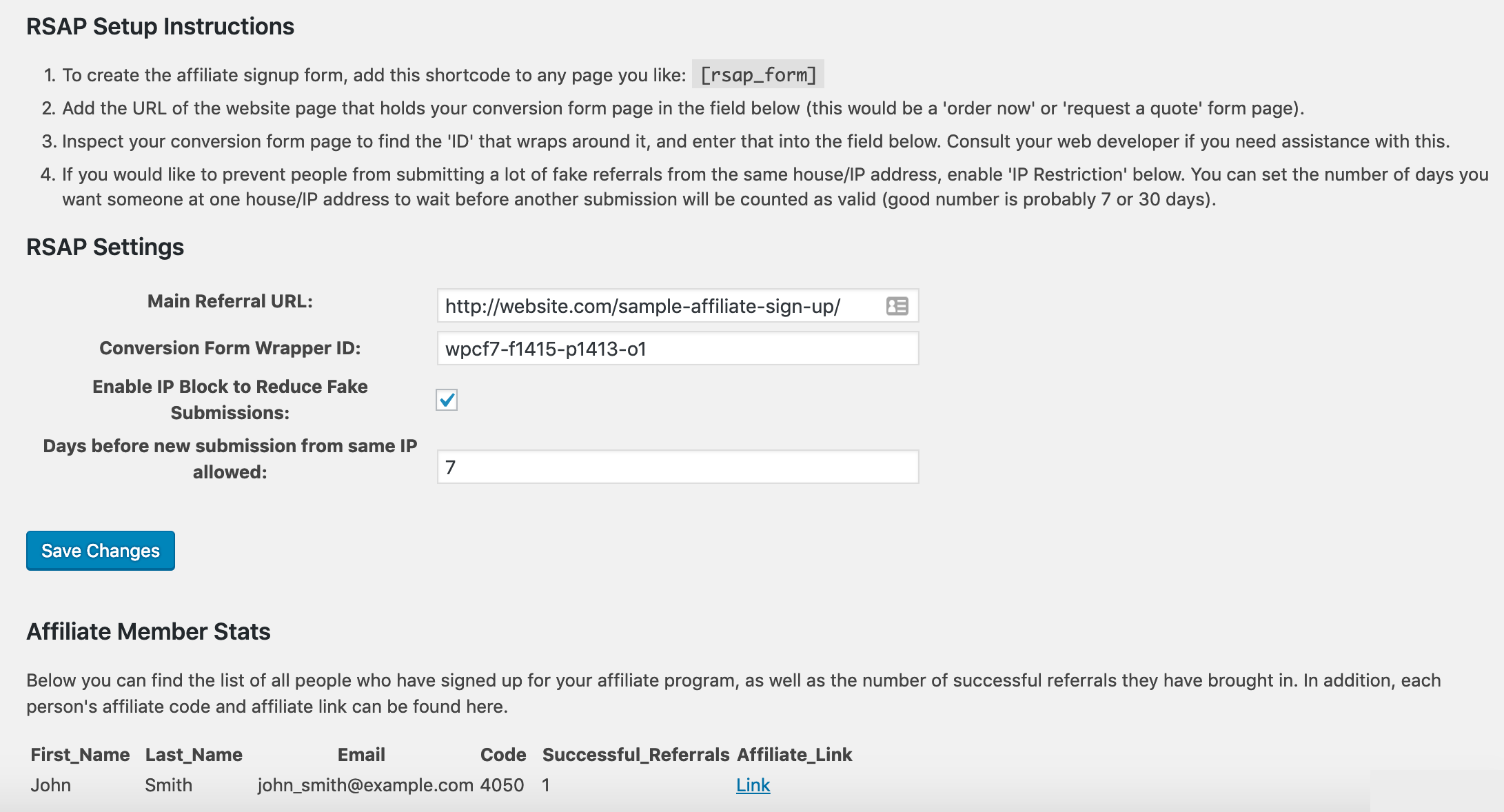Image resolution: width=1504 pixels, height=812 pixels.
Task: Click the Successful_Referrals column header
Action: coord(636,755)
